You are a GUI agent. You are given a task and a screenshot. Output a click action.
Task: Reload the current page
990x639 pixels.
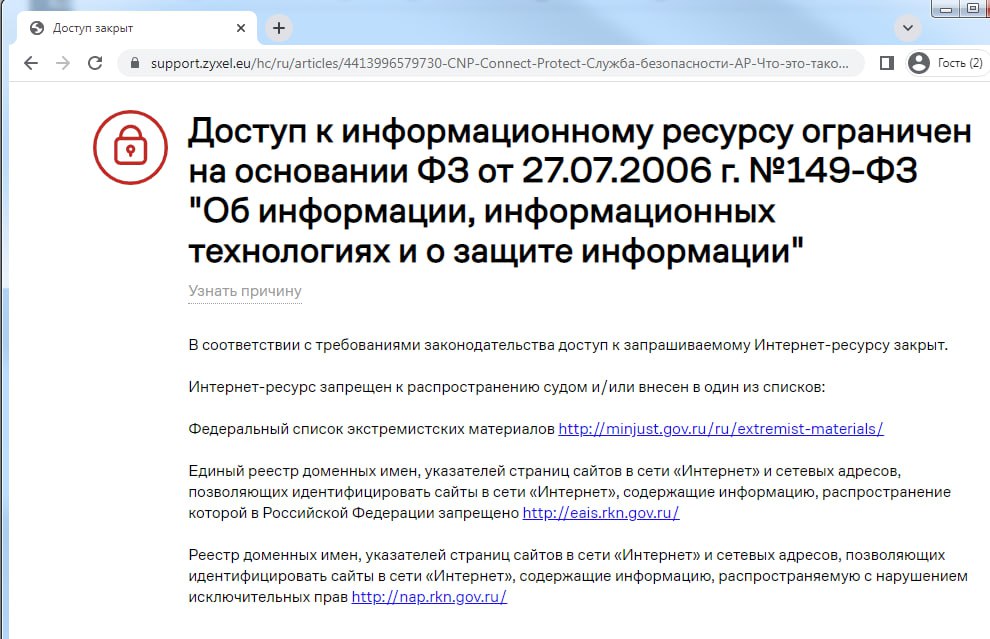(95, 63)
